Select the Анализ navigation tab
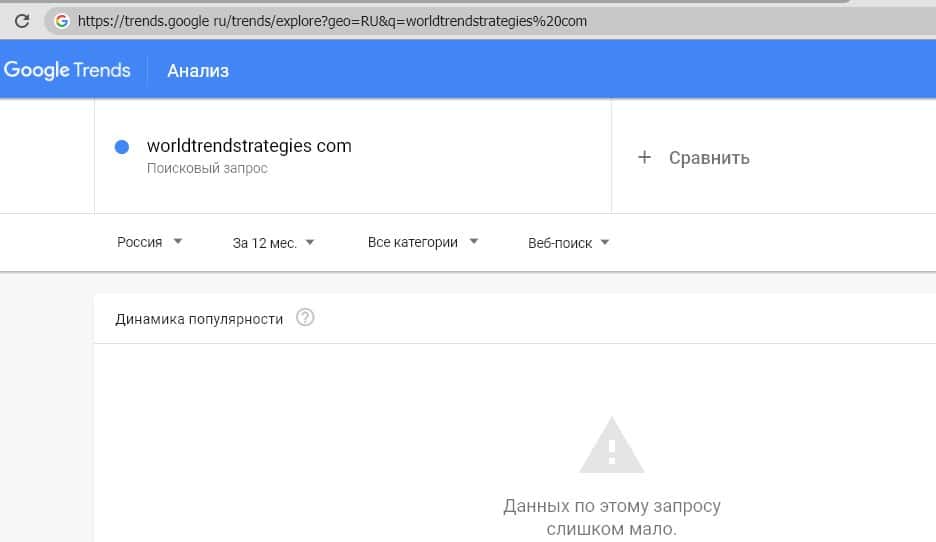 (198, 70)
